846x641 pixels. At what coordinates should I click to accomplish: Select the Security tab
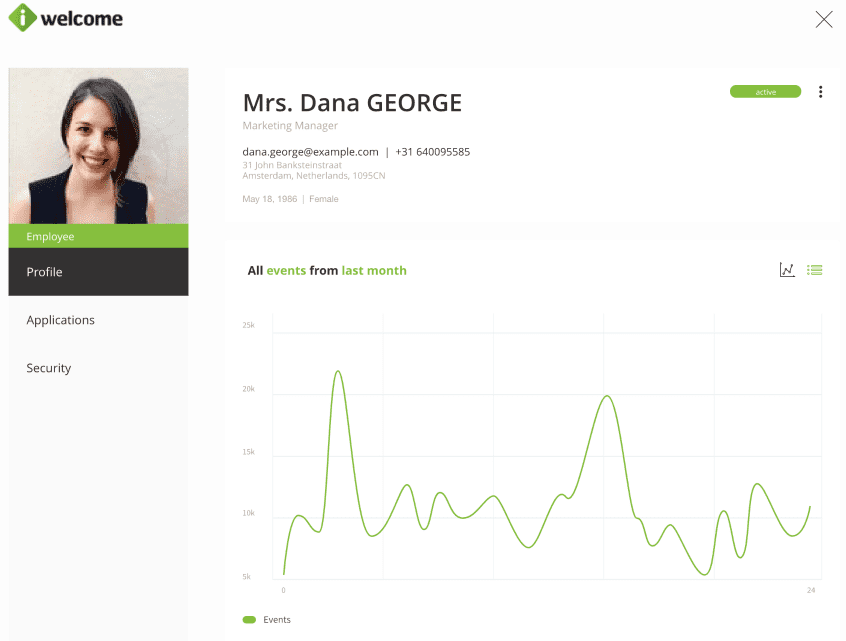(49, 368)
